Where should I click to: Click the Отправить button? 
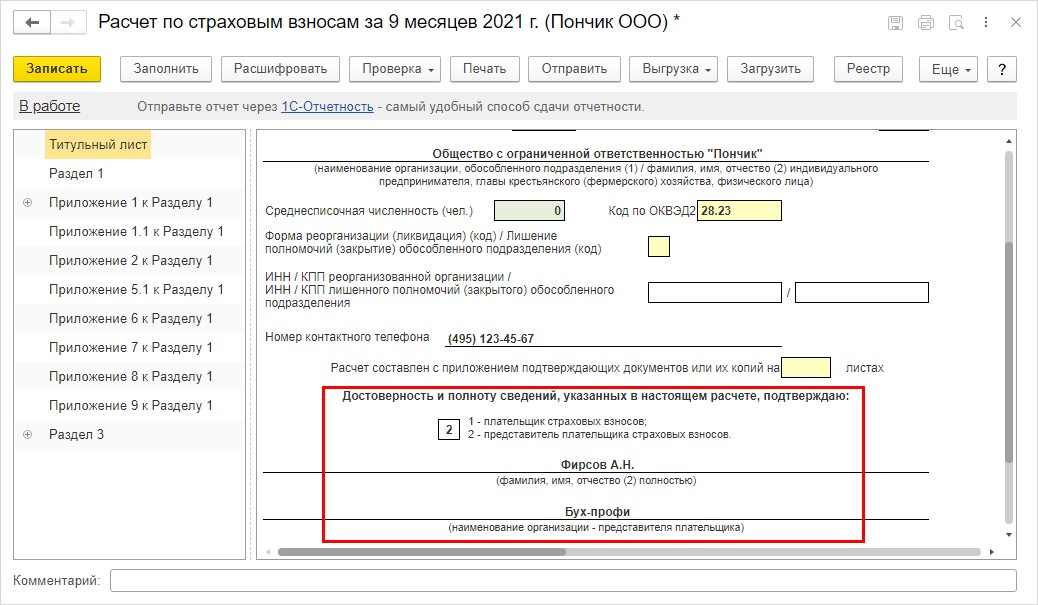tap(574, 69)
